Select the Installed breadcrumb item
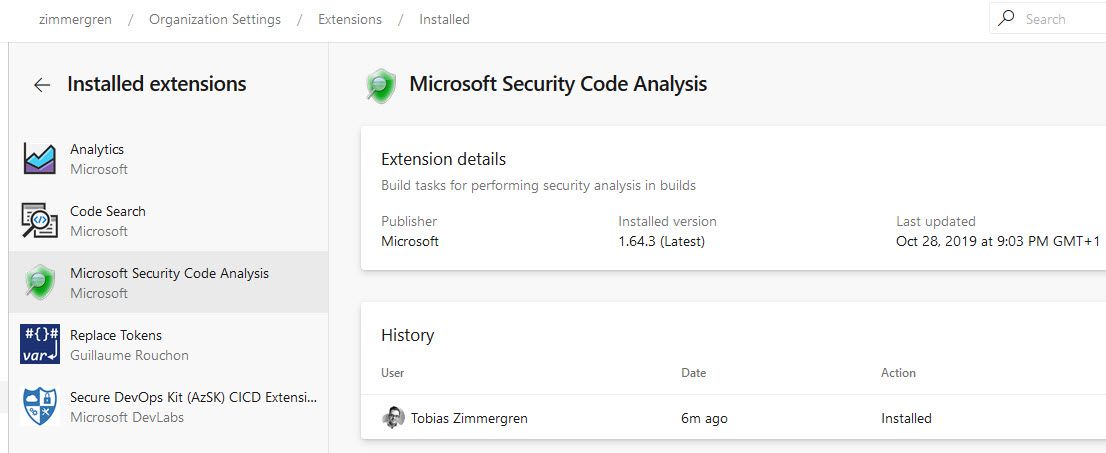The width and height of the screenshot is (1106, 453). tap(444, 19)
